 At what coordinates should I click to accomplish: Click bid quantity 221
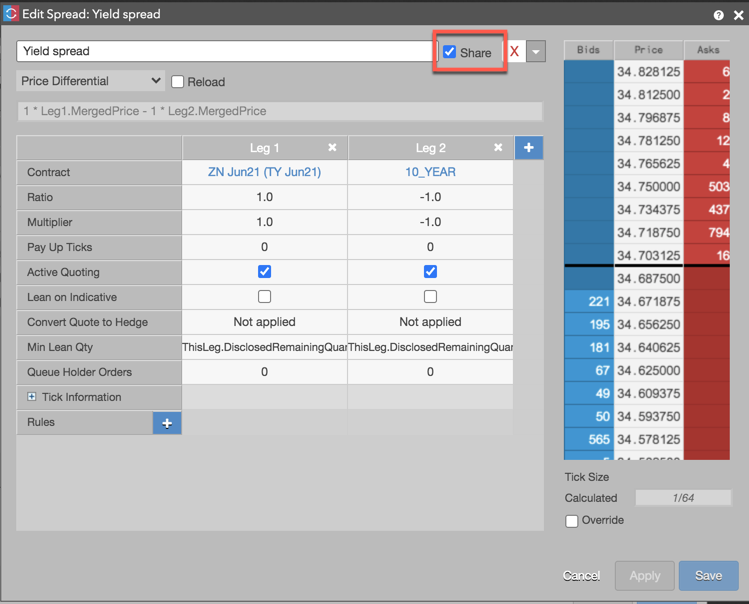pyautogui.click(x=588, y=302)
